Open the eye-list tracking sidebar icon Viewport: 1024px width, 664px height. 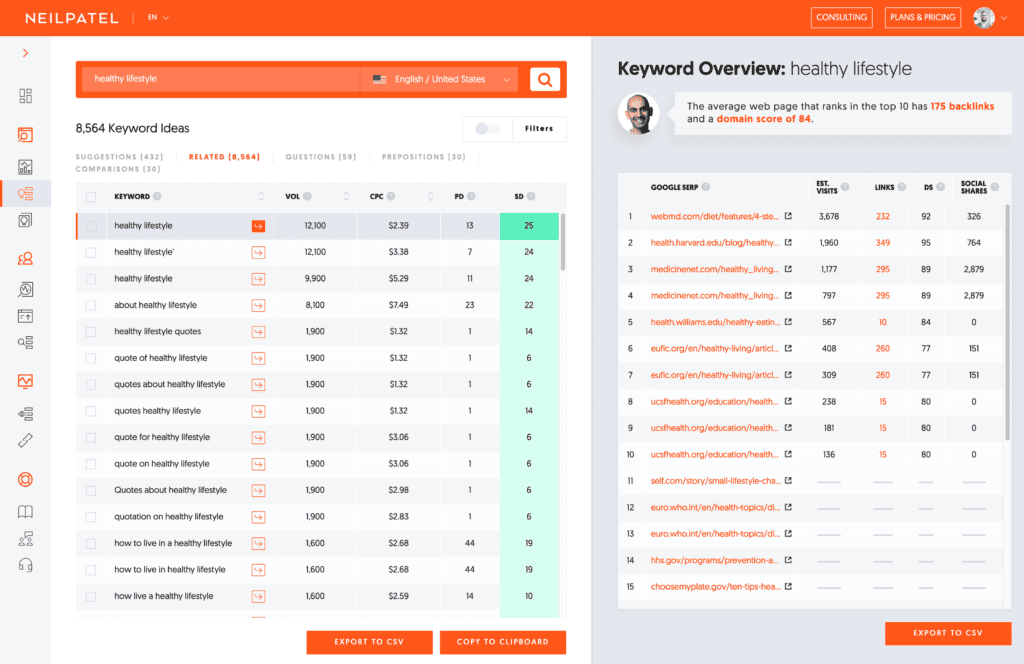[25, 414]
